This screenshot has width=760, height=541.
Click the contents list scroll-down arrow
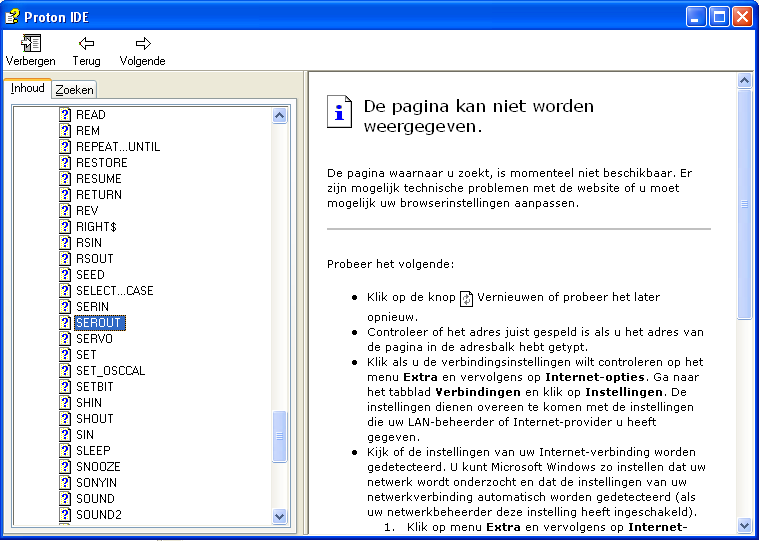(280, 516)
